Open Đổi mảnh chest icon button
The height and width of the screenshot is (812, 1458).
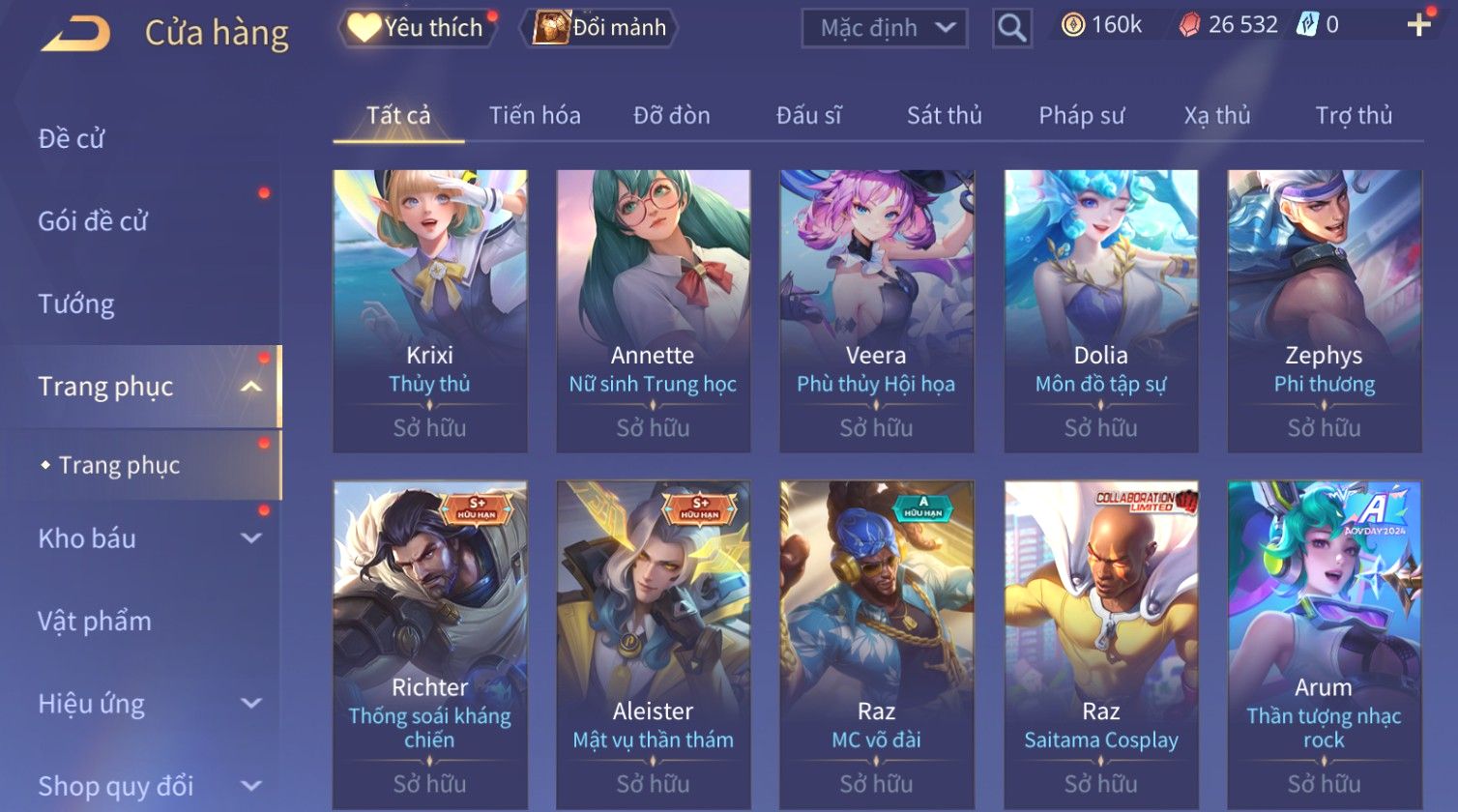click(599, 28)
